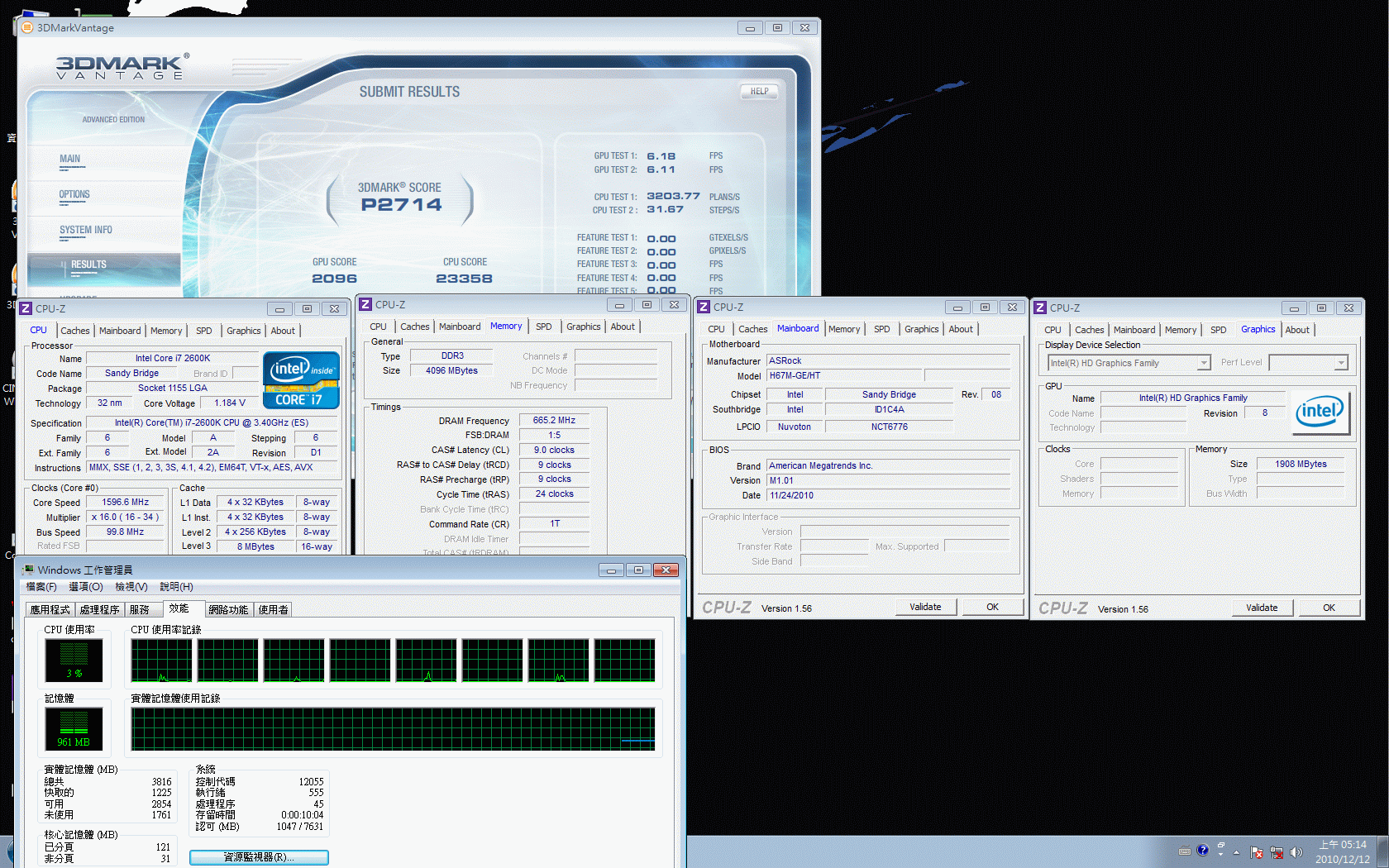Open the 說明(H) menu in Task Manager
Screen dimensions: 1389x868
pyautogui.click(x=177, y=587)
